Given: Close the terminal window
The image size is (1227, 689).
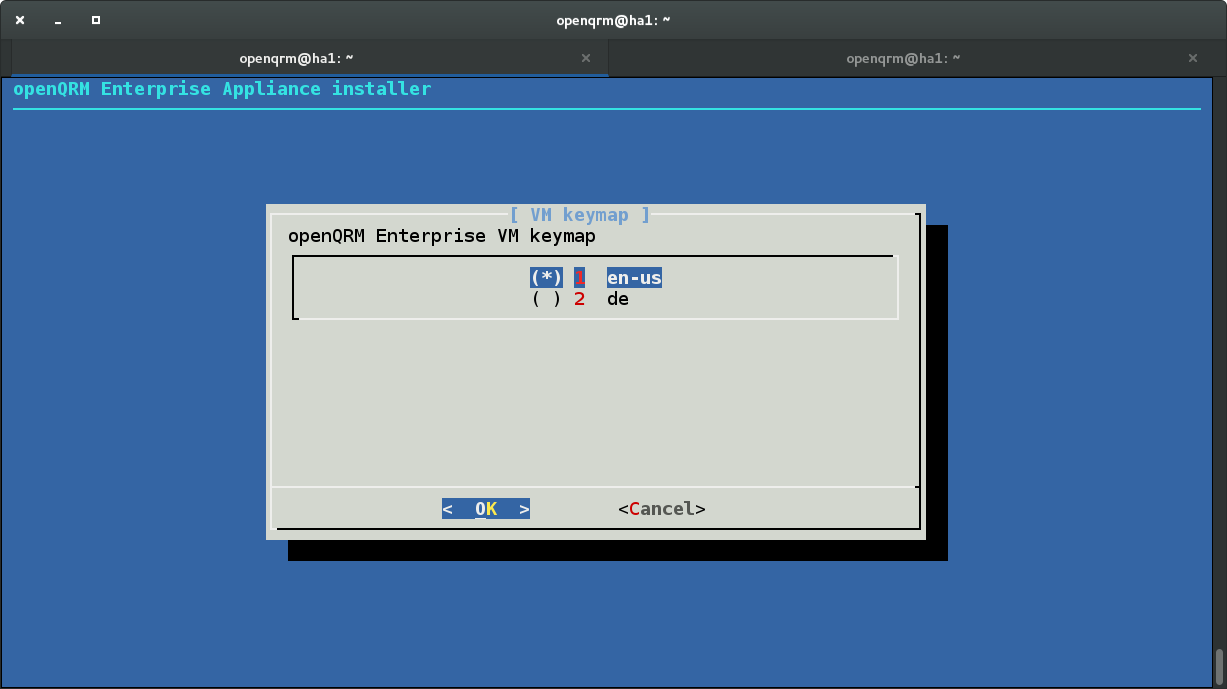Looking at the screenshot, I should point(20,20).
